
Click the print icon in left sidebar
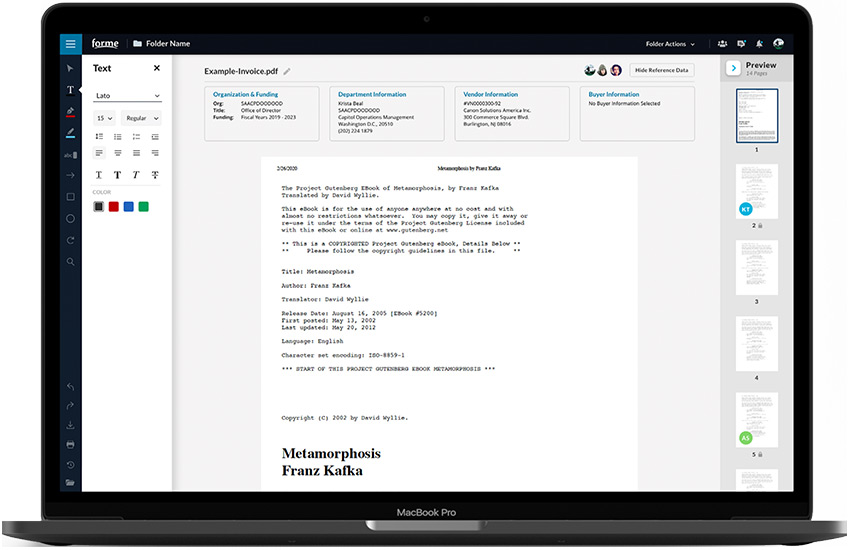(x=70, y=444)
